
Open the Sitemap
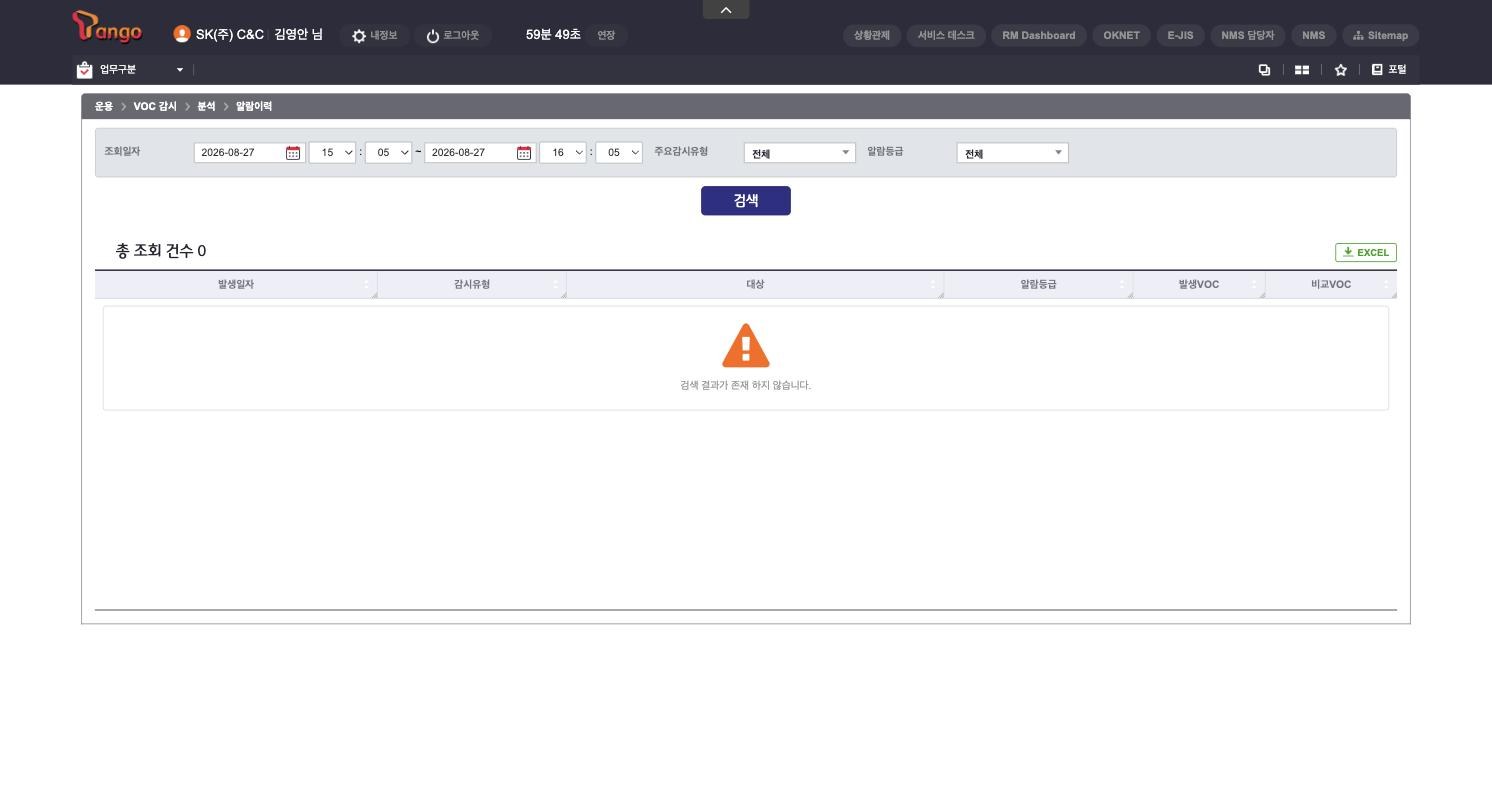click(x=1381, y=36)
